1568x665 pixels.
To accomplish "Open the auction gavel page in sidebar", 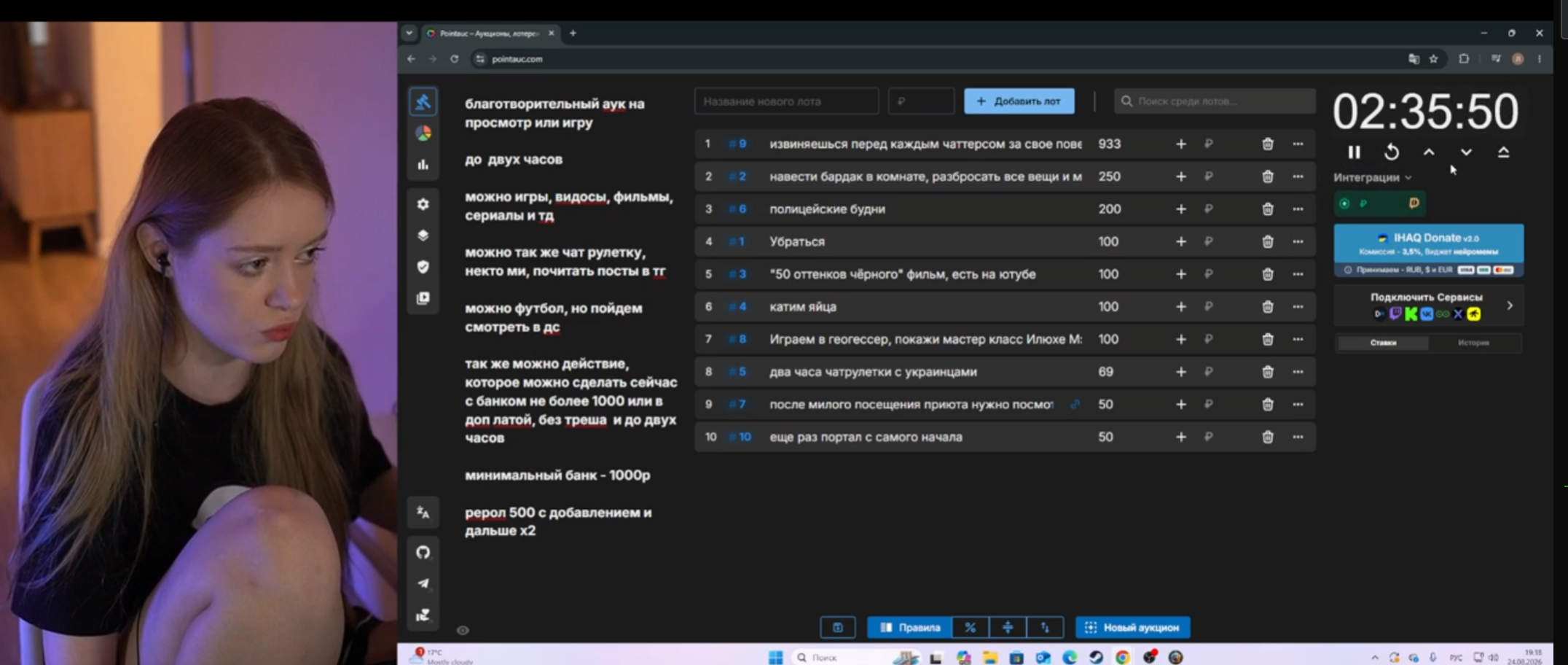I will (423, 102).
